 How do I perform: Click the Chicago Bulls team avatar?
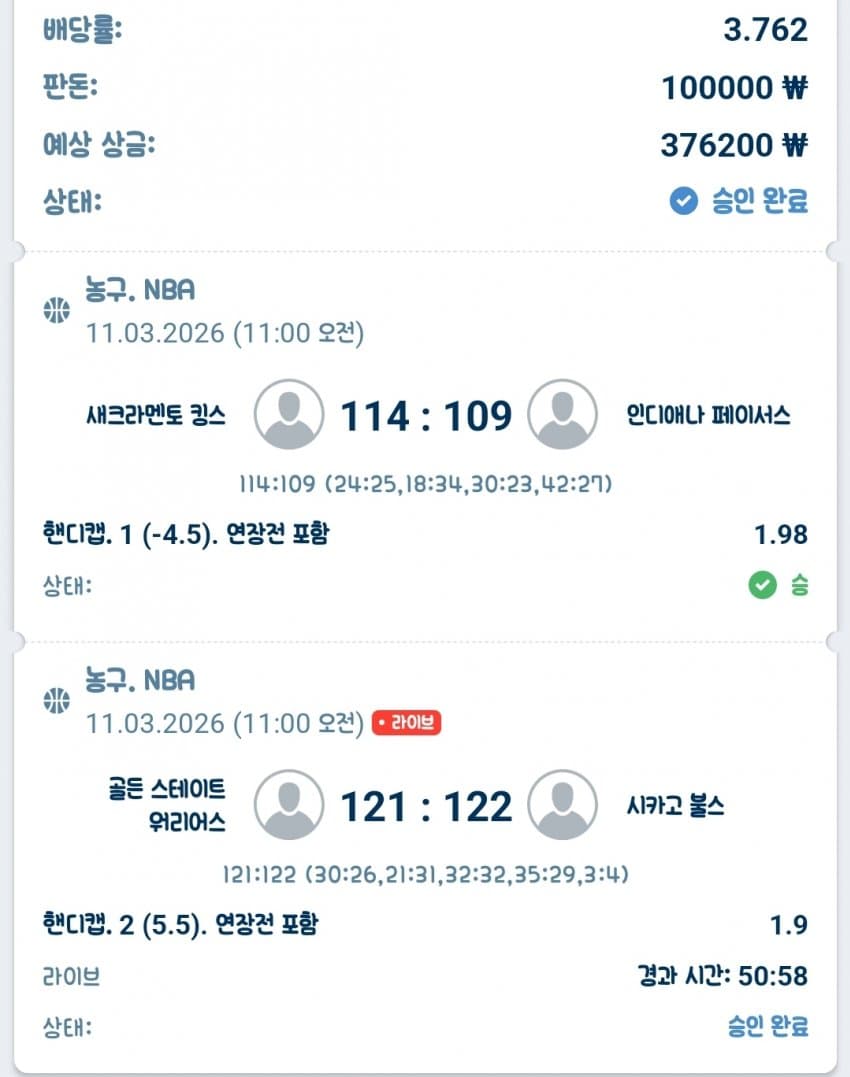coord(562,805)
